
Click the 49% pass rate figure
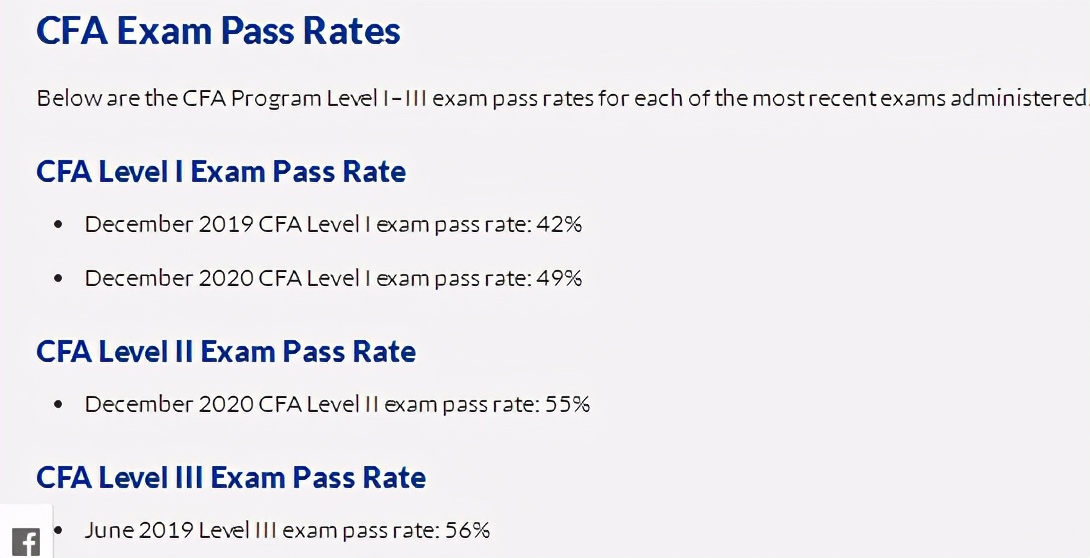coord(559,278)
